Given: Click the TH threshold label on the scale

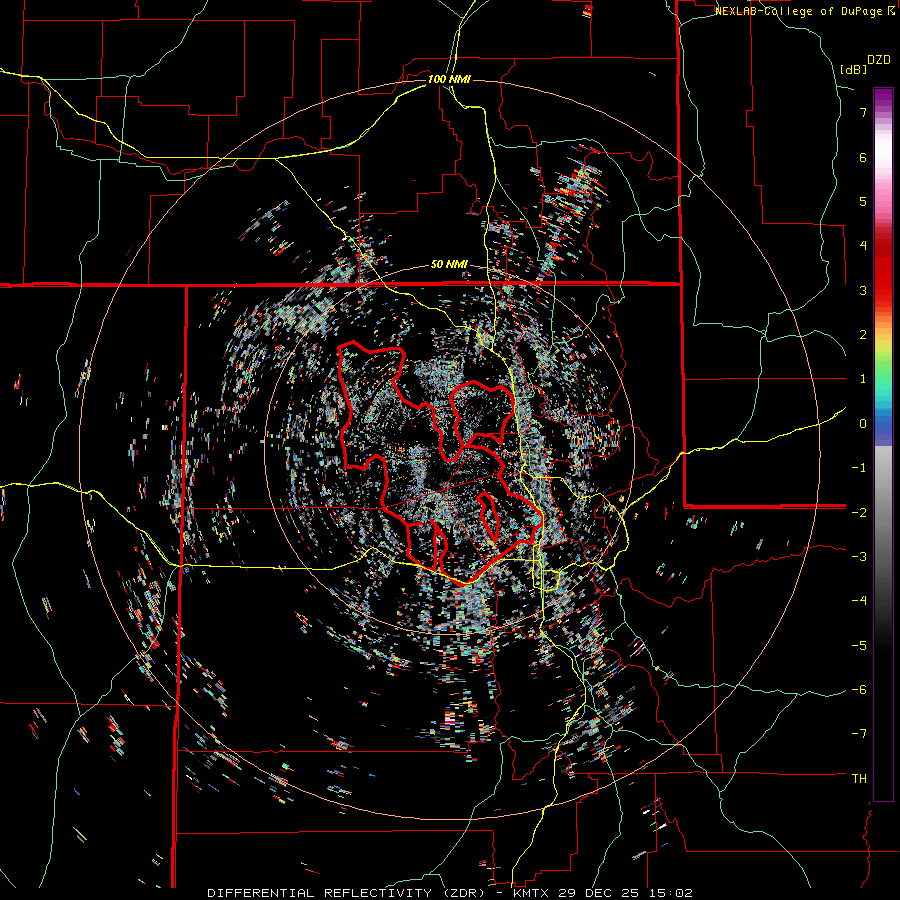Looking at the screenshot, I should click(x=859, y=779).
